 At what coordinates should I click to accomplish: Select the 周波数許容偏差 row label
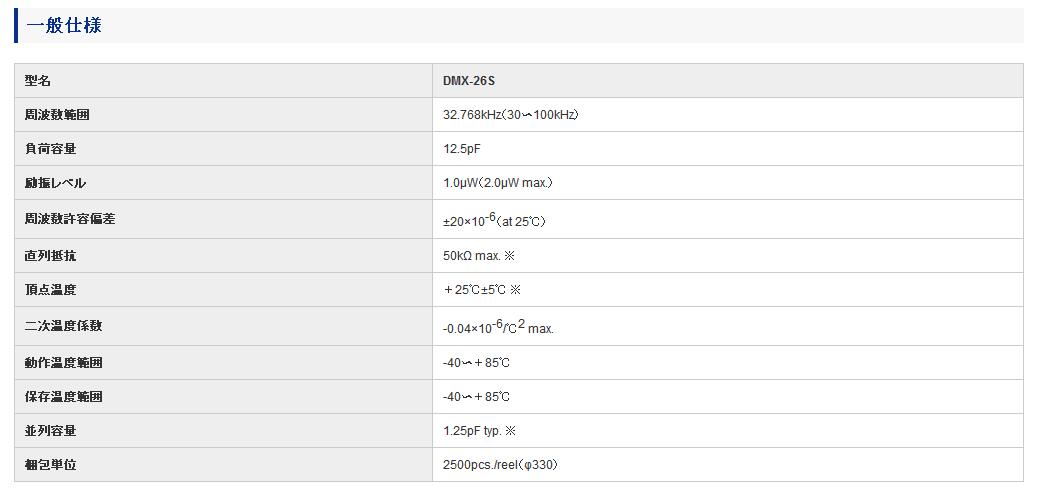coord(70,219)
